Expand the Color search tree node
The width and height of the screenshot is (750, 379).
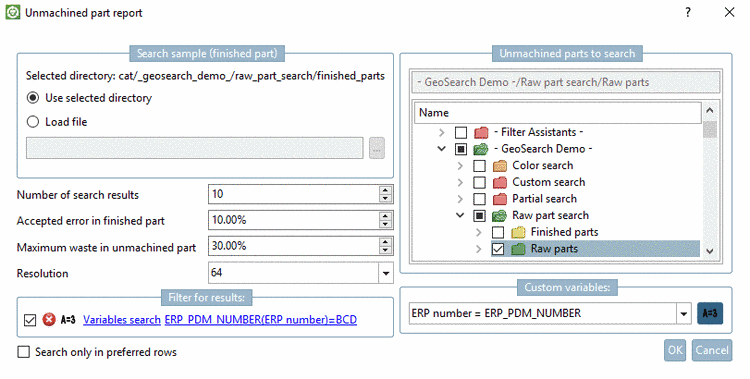pyautogui.click(x=460, y=166)
